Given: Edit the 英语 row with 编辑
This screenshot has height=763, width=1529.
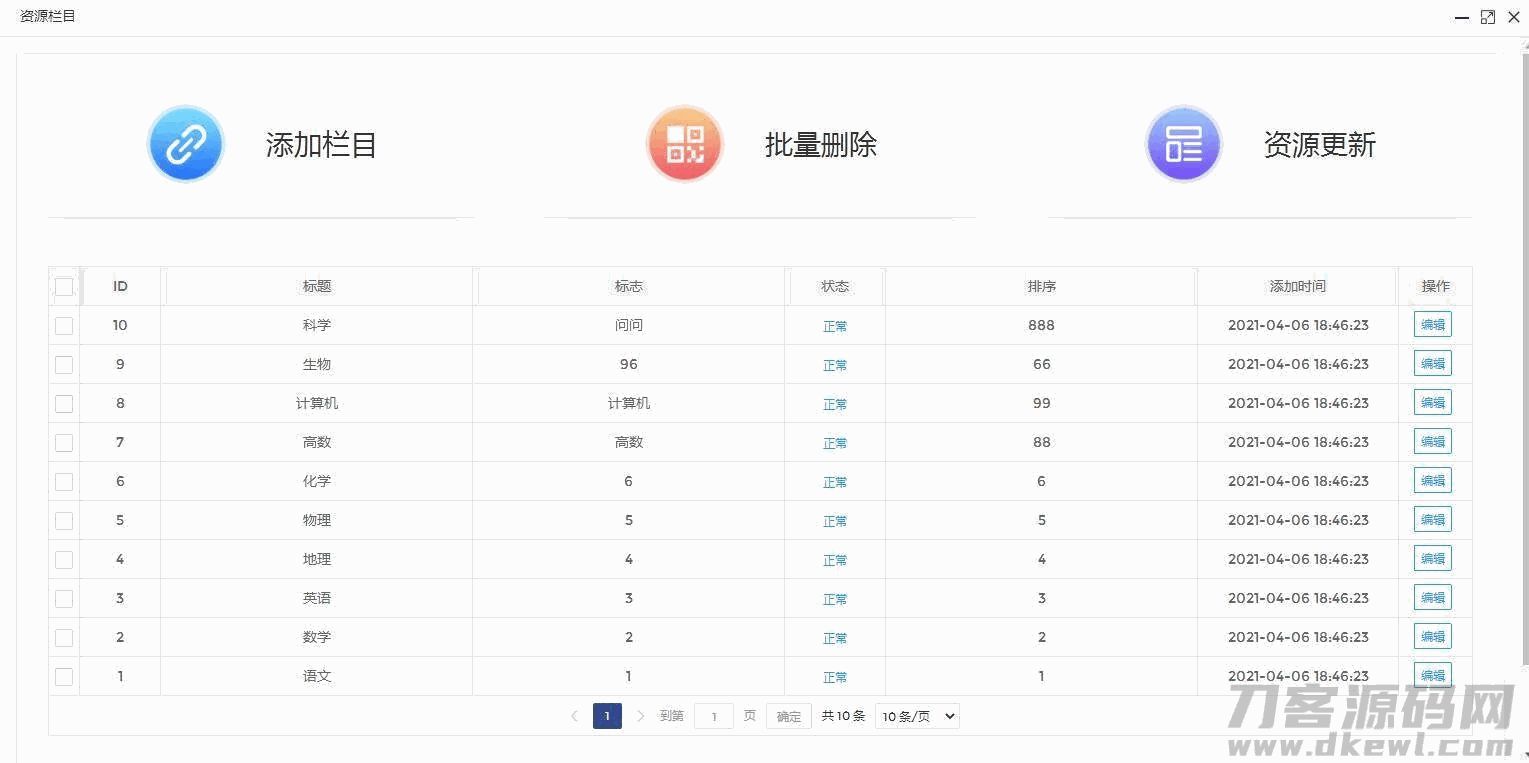Looking at the screenshot, I should coord(1432,598).
